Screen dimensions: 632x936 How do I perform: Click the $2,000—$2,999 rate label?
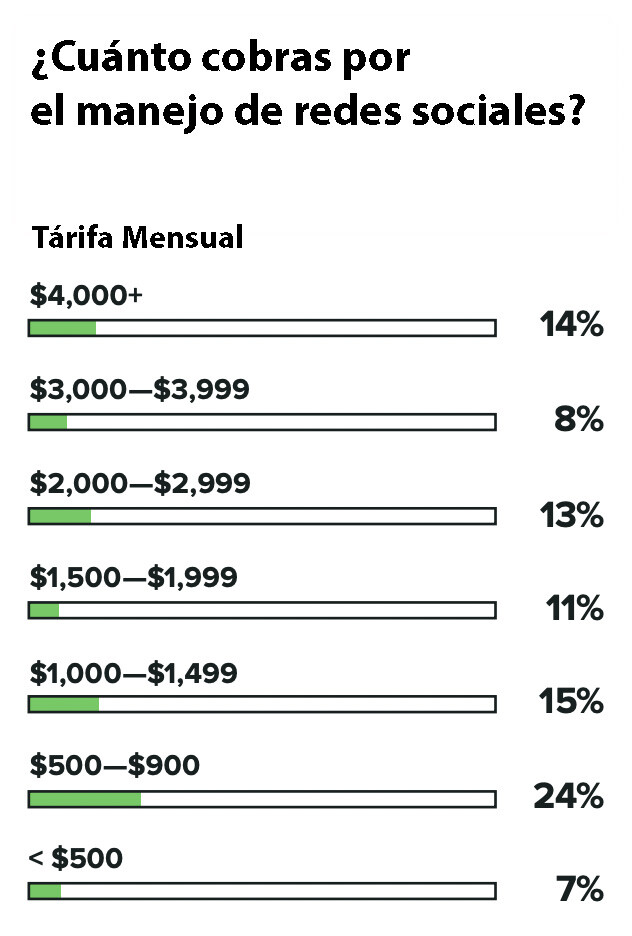(140, 483)
